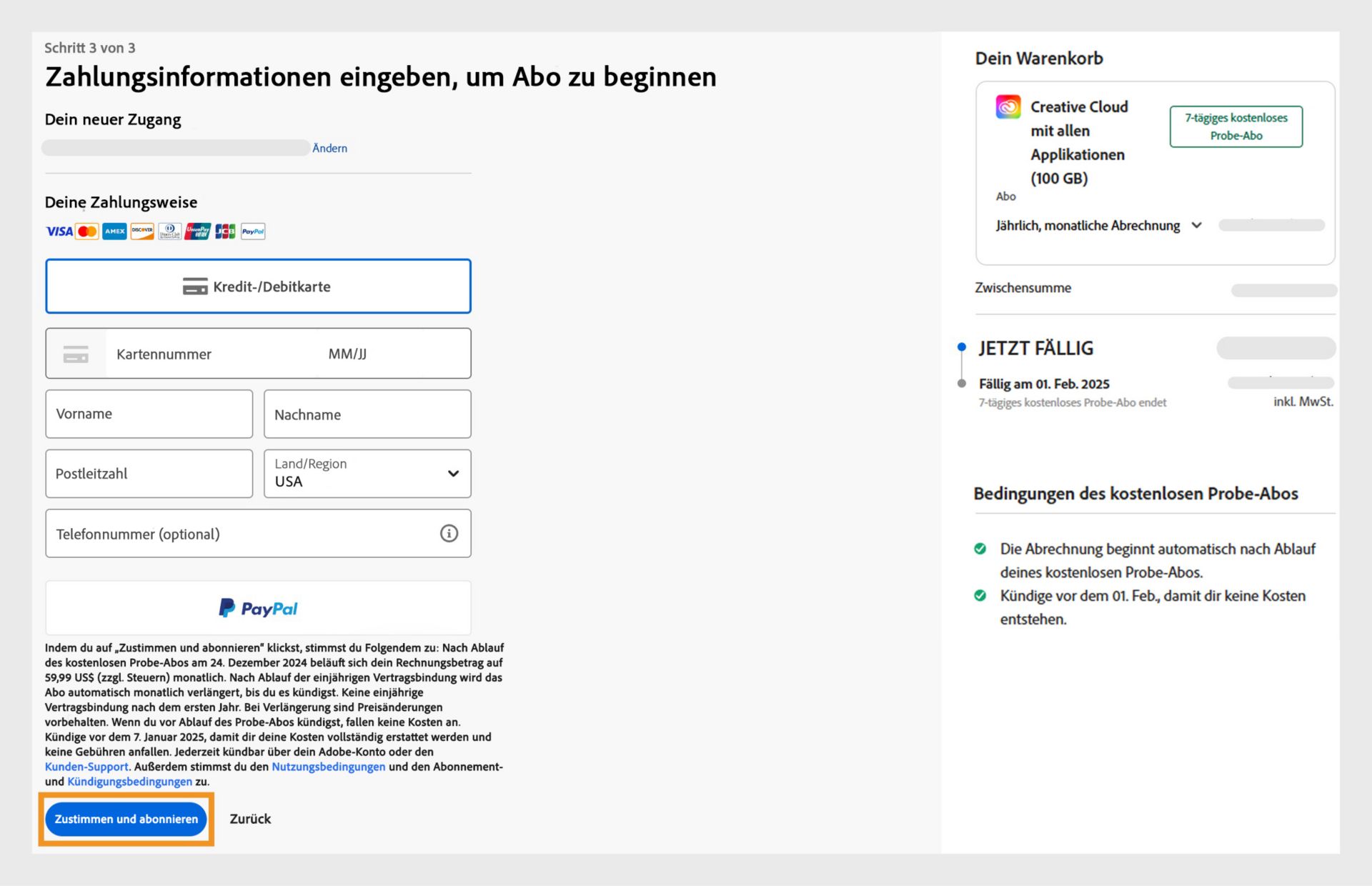
Task: Click the Diners Club logo
Action: coord(169,231)
